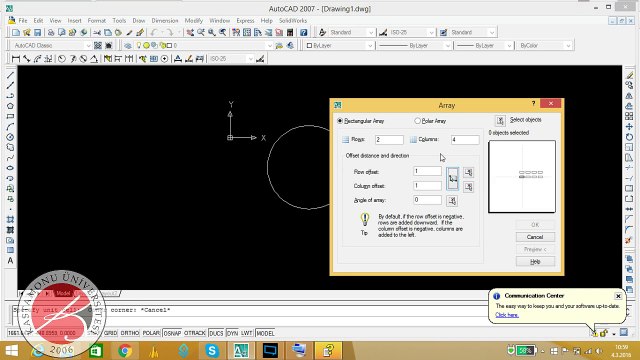
Task: Click the Rotate tool in Modify toolbar
Action: [629, 137]
